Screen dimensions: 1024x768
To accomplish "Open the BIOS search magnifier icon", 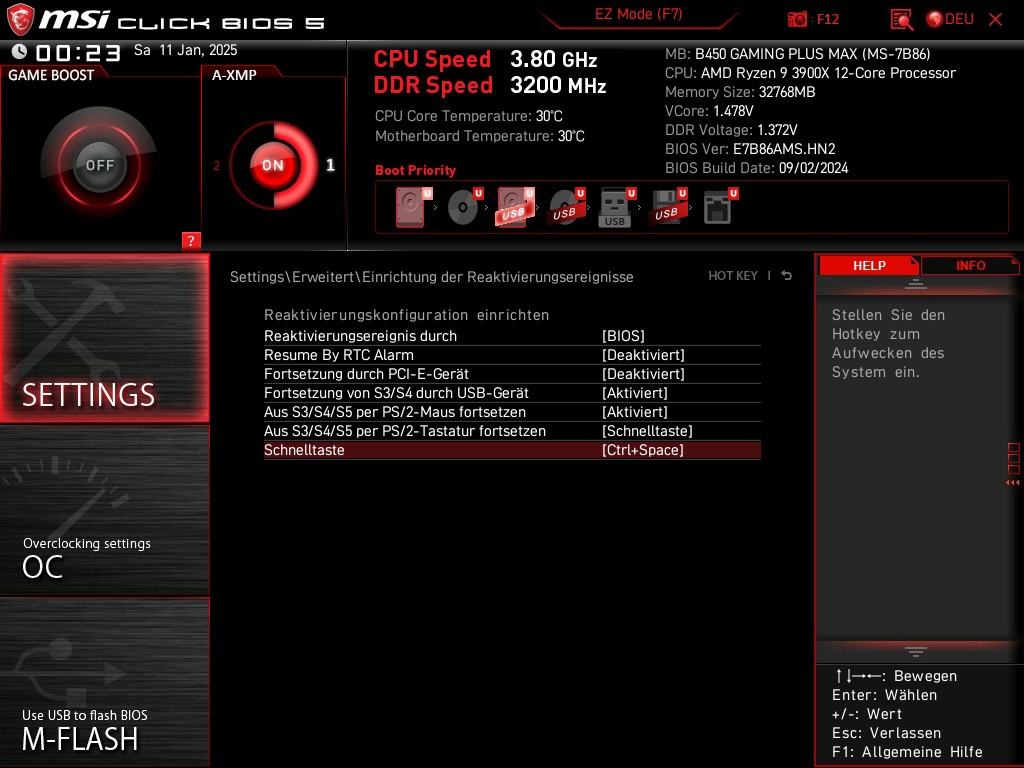I will tap(902, 20).
